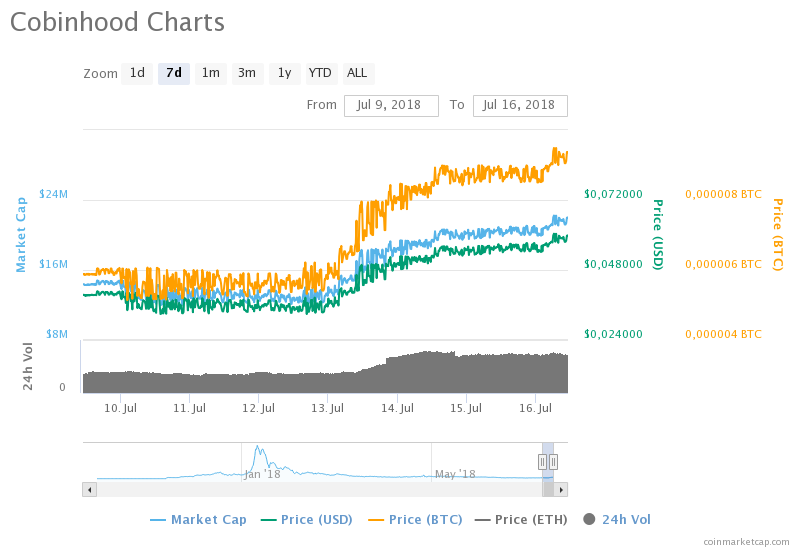Click the 10. Jul axis label
The width and height of the screenshot is (800, 550).
[120, 409]
